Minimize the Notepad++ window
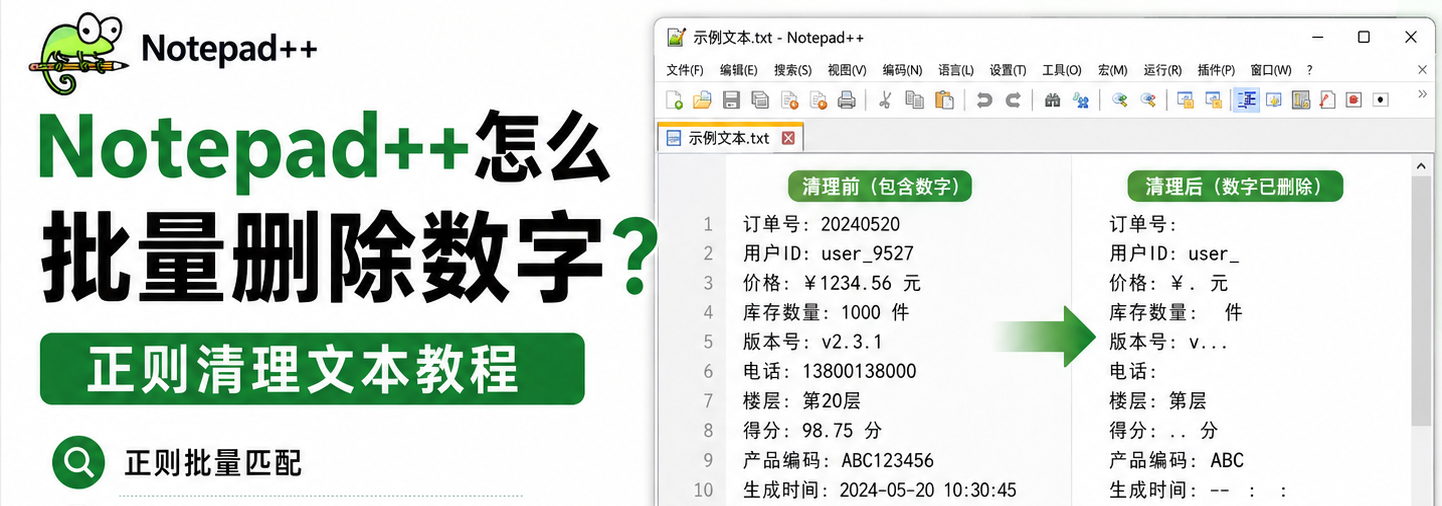This screenshot has height=506, width=1442. pyautogui.click(x=1318, y=37)
